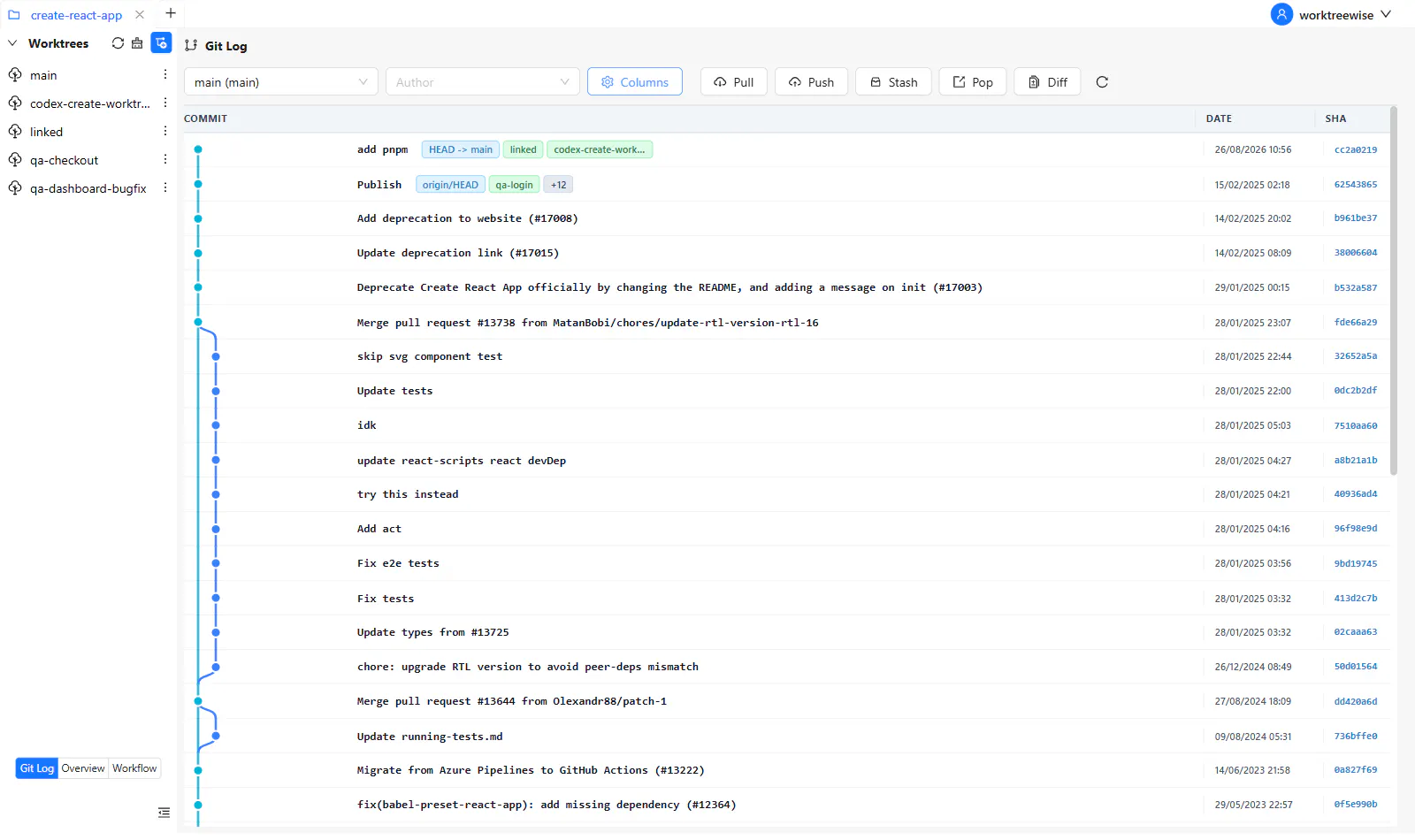1415x840 pixels.
Task: Click the refresh icon in Git Log toolbar
Action: click(1102, 82)
